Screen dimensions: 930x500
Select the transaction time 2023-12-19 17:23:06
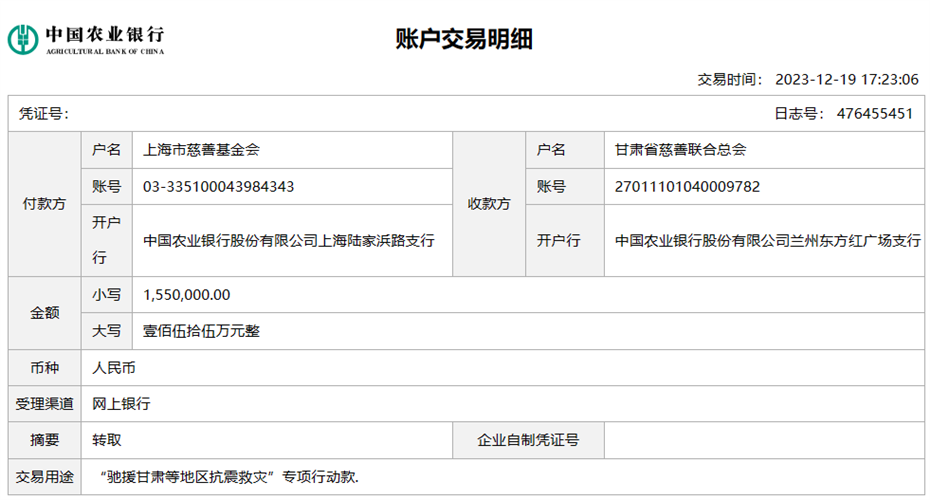pyautogui.click(x=846, y=79)
